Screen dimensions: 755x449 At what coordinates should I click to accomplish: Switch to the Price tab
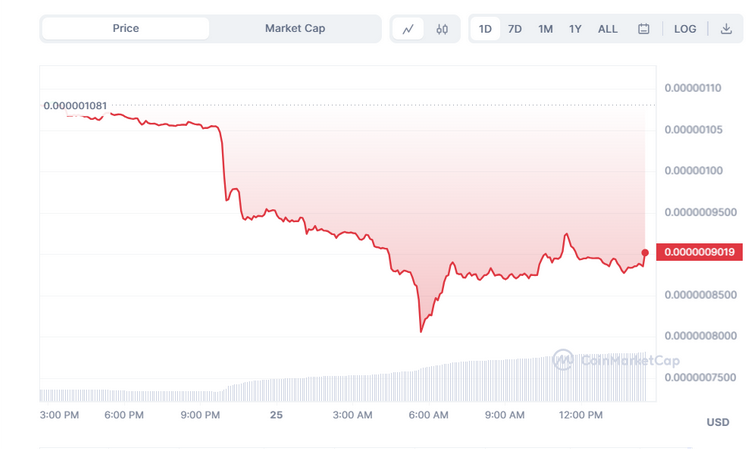(126, 28)
